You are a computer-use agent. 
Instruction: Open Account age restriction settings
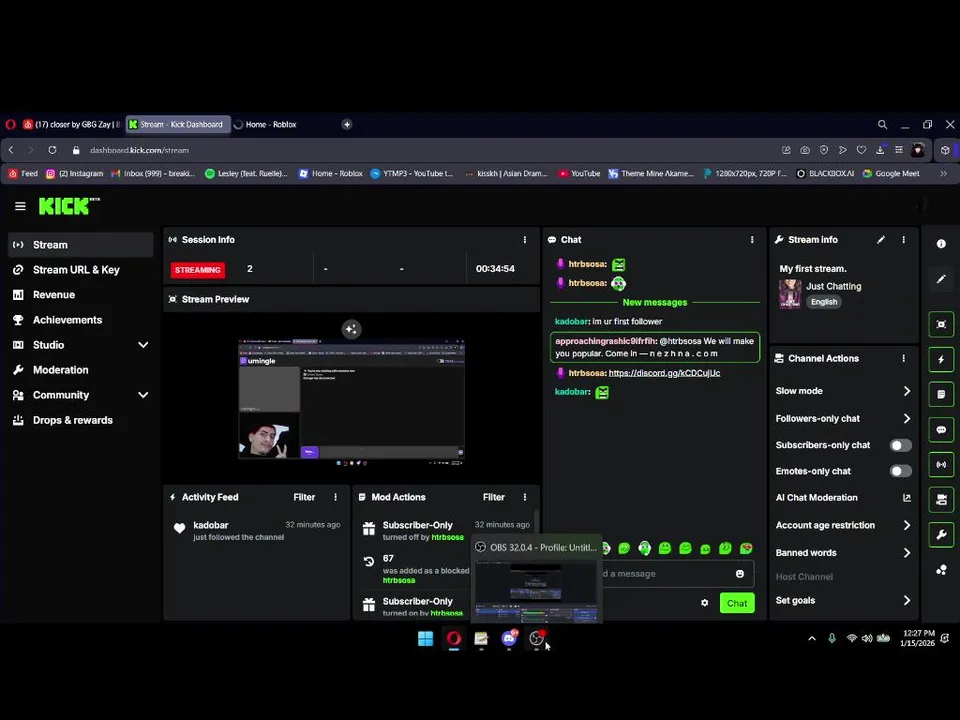(843, 525)
